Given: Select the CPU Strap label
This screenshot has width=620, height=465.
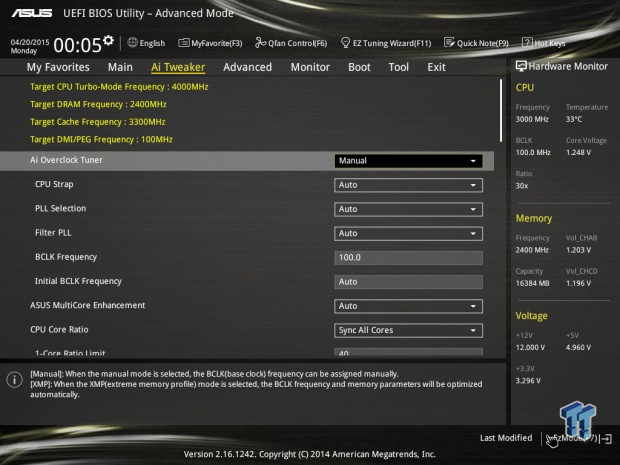Looking at the screenshot, I should [54, 184].
